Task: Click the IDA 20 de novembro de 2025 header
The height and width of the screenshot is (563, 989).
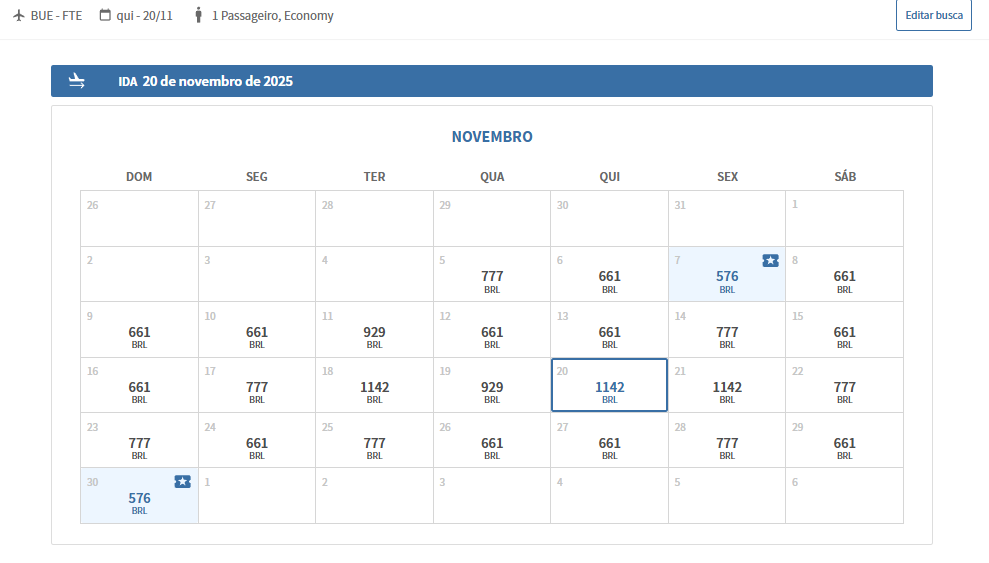Action: pos(492,81)
